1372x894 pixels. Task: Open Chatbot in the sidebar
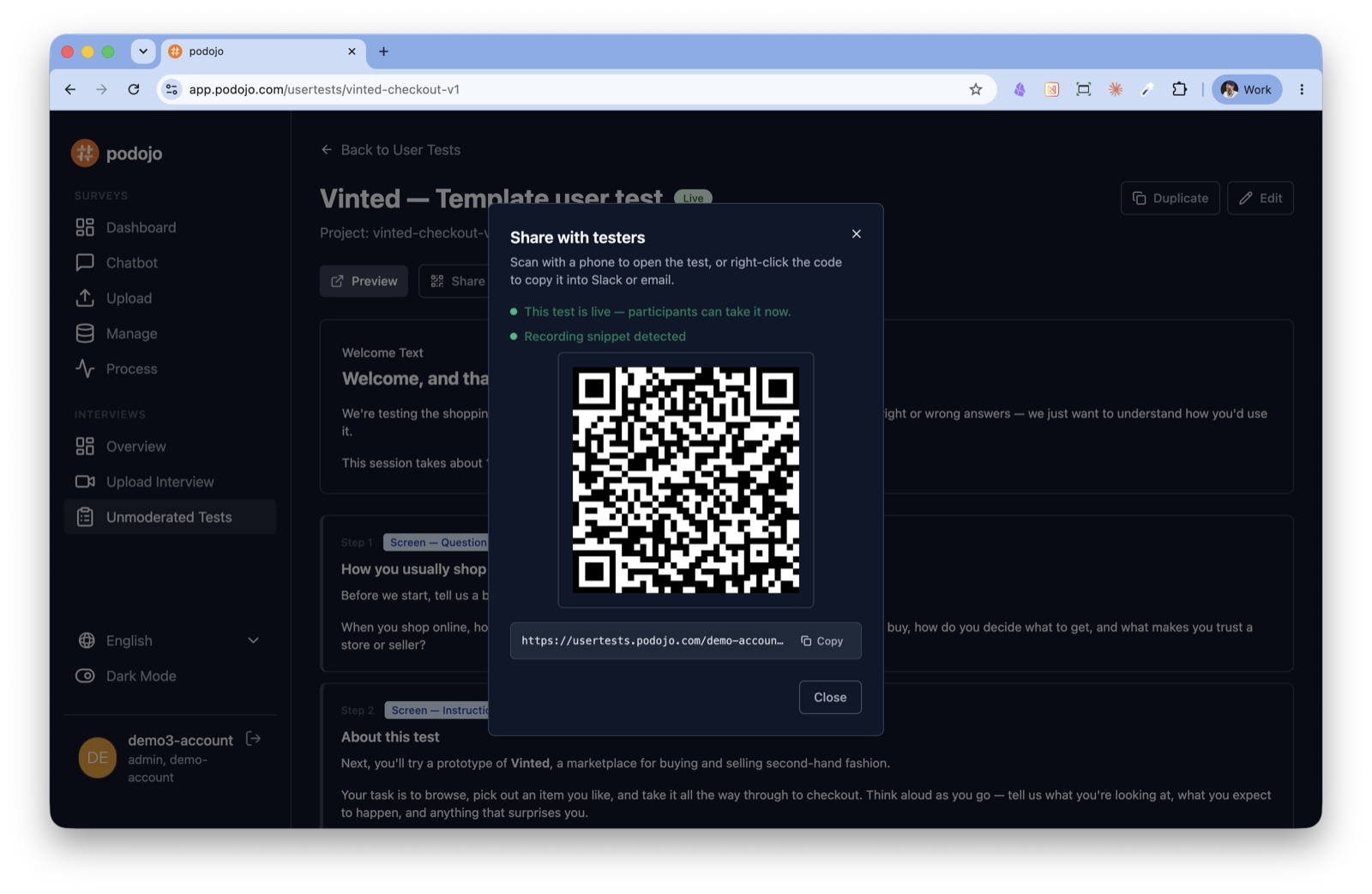[170, 262]
